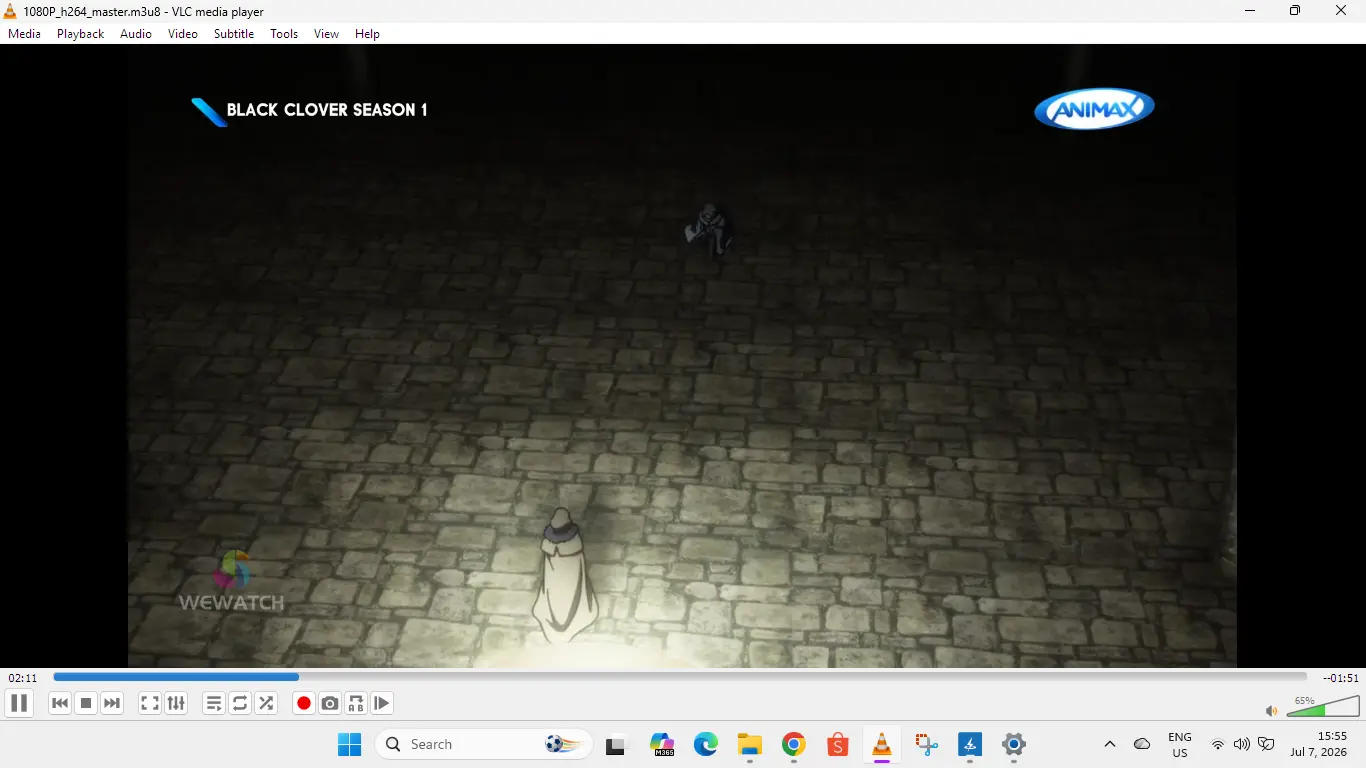Toggle random shuffle playback
The image size is (1366, 768).
(266, 703)
